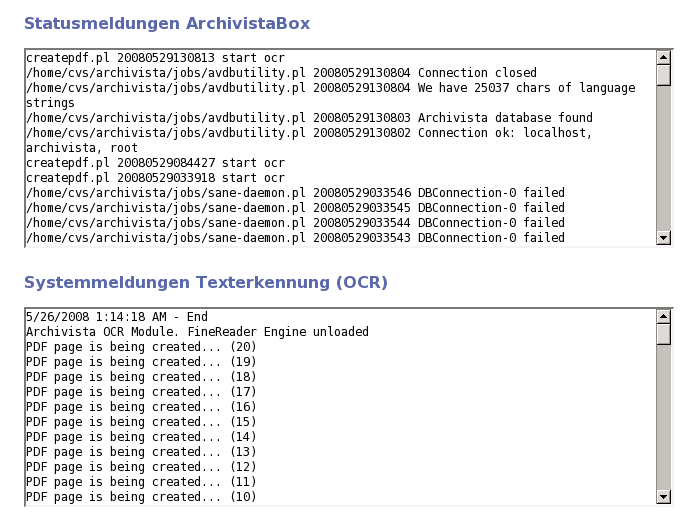682x523 pixels.
Task: Click the 'PDF page is being created... (14)' line
Action: coord(141,437)
